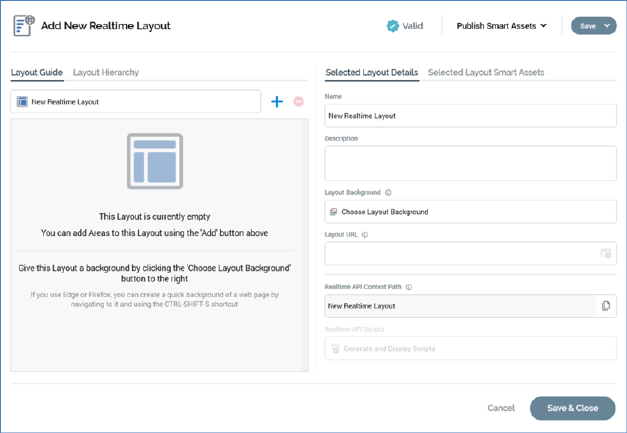Screen dimensions: 627x433
Task: Click the CTRL-SHIFT-S shortcut hint text
Action: (154, 299)
